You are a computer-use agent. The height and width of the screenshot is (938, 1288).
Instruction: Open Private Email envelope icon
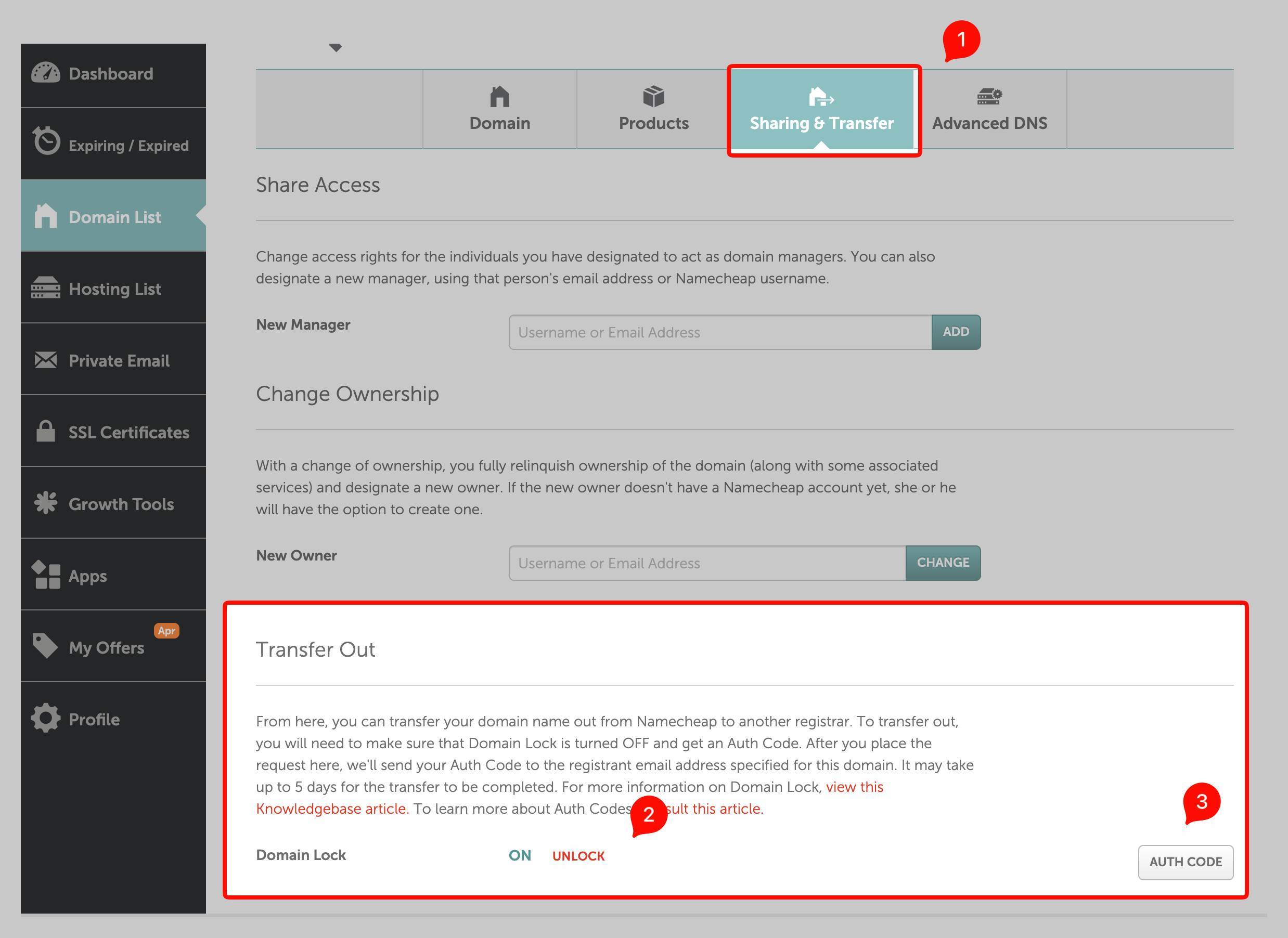click(x=45, y=360)
